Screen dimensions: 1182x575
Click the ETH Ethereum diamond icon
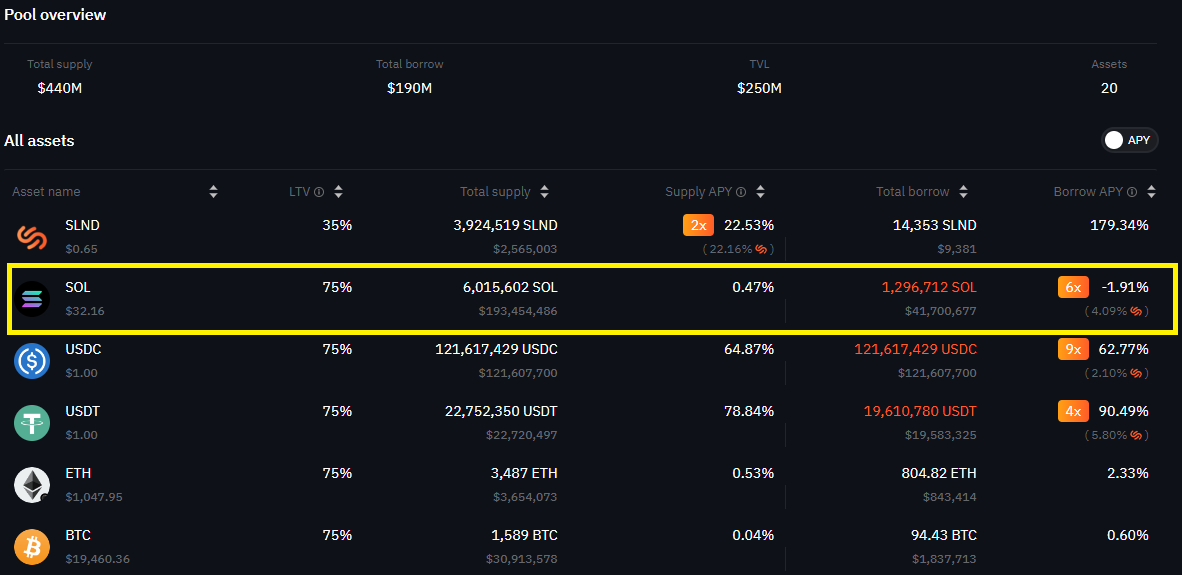[32, 485]
